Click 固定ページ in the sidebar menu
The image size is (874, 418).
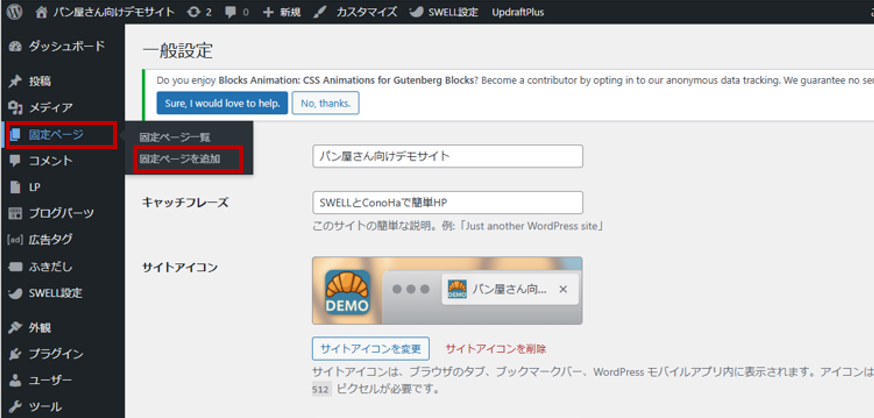[56, 134]
